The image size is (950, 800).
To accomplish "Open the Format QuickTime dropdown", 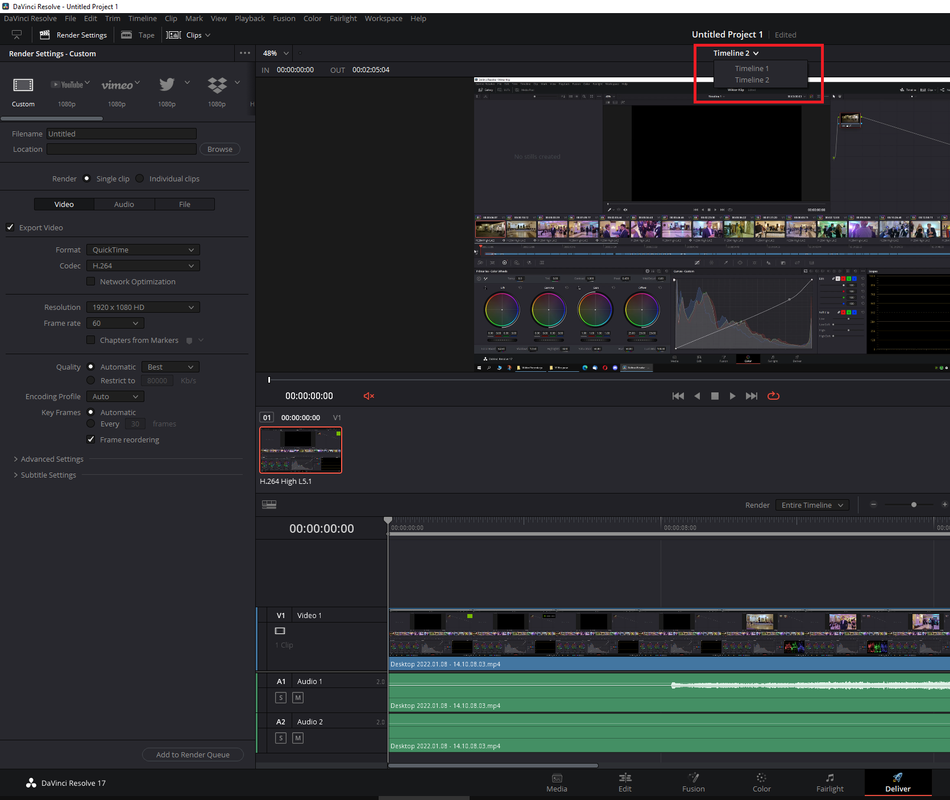I will [143, 250].
